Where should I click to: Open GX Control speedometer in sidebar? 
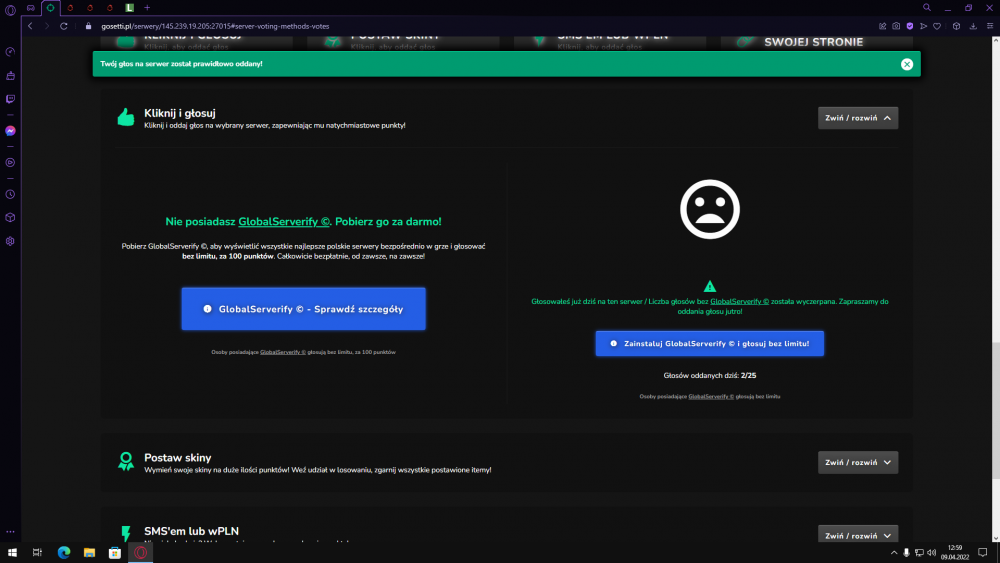click(x=10, y=52)
